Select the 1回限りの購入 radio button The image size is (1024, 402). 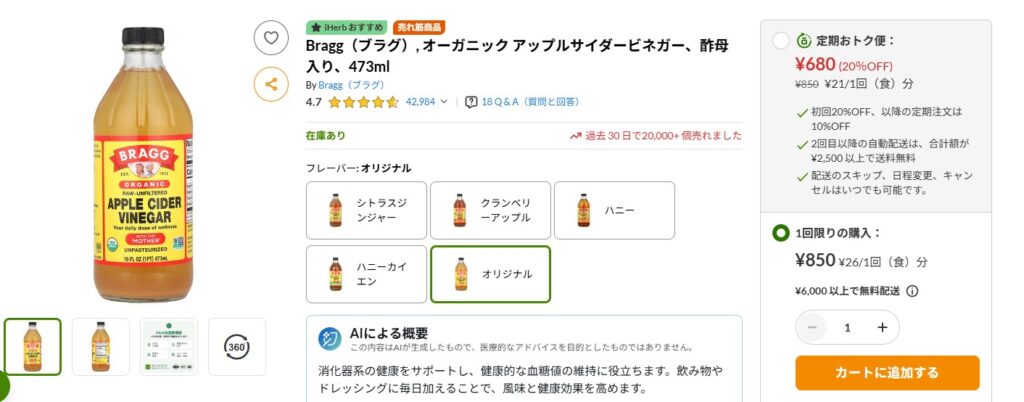(780, 233)
